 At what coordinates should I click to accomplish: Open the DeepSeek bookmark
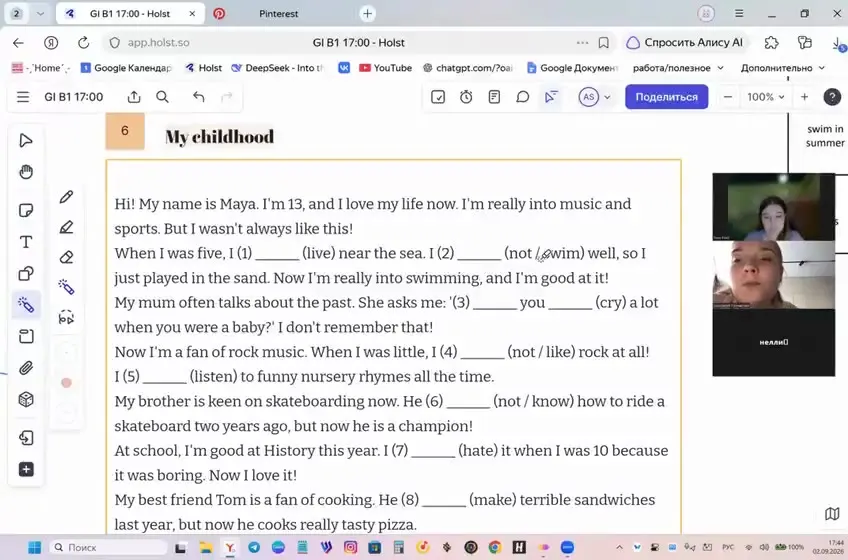pyautogui.click(x=277, y=68)
